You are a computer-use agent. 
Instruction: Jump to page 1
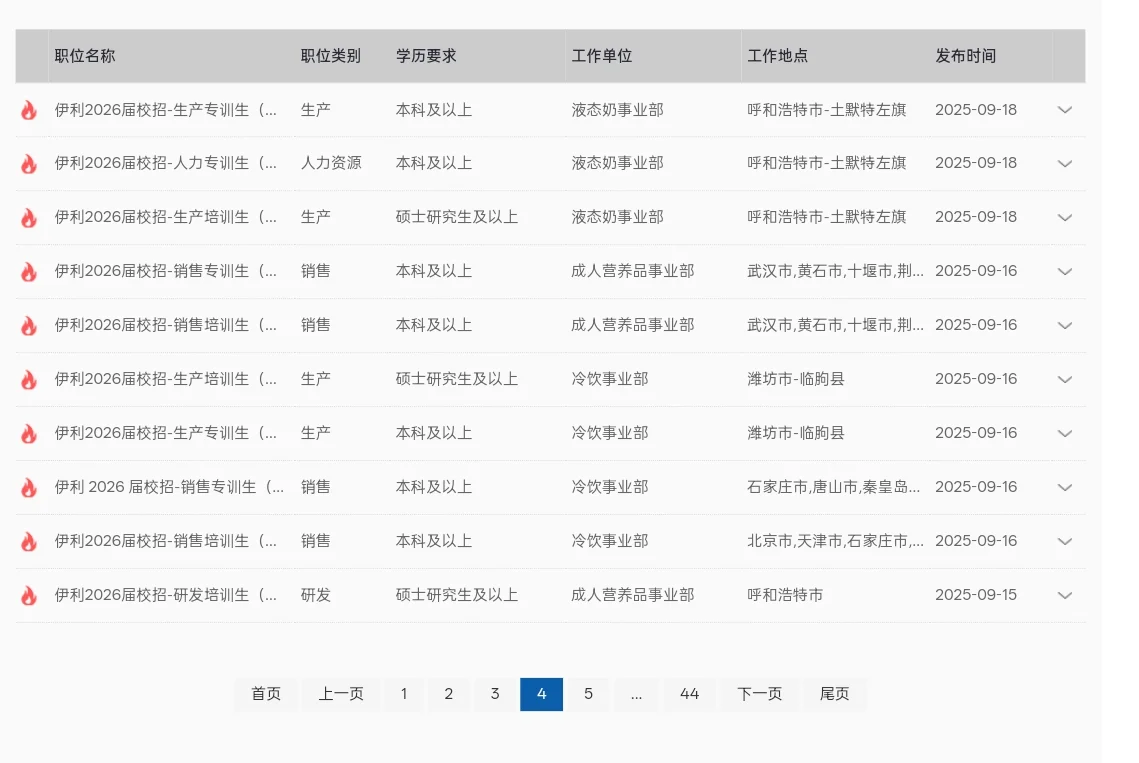point(404,694)
